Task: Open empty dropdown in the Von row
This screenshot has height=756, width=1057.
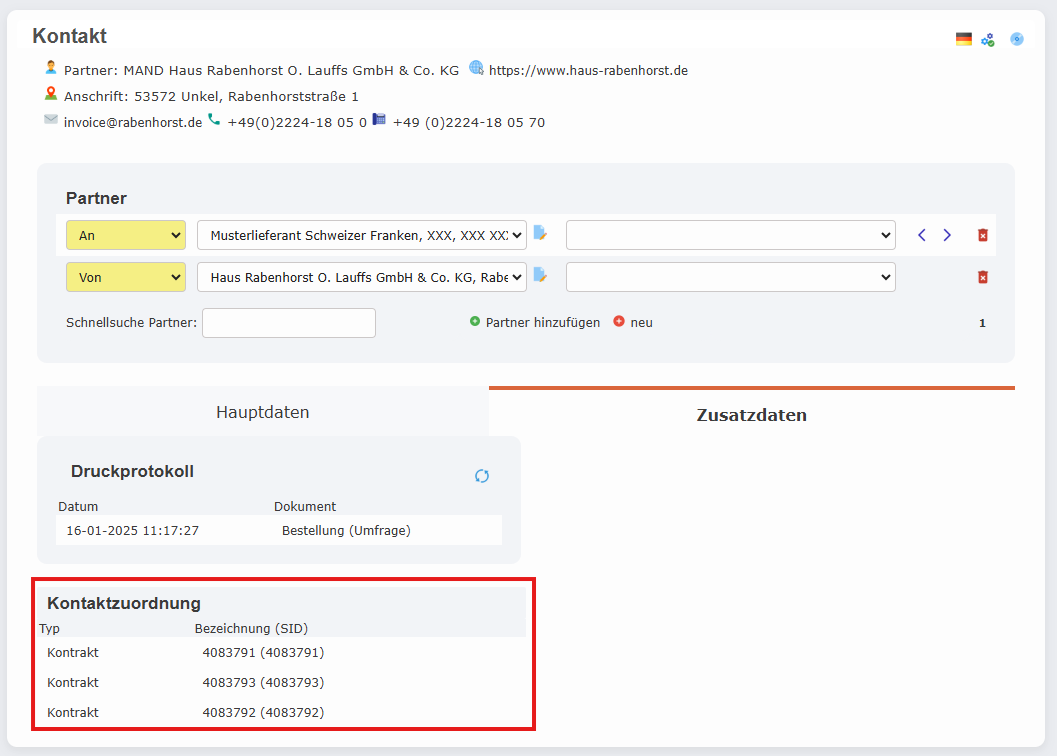Action: (730, 277)
